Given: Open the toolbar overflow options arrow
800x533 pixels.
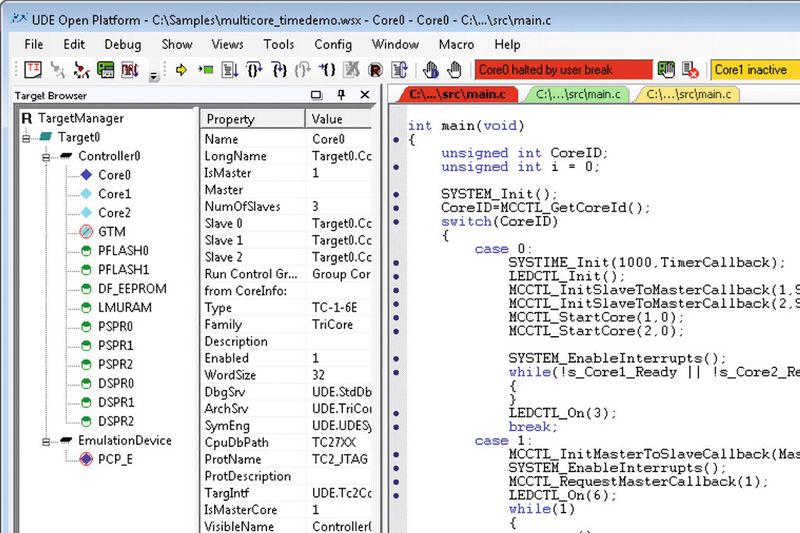Looking at the screenshot, I should click(154, 76).
